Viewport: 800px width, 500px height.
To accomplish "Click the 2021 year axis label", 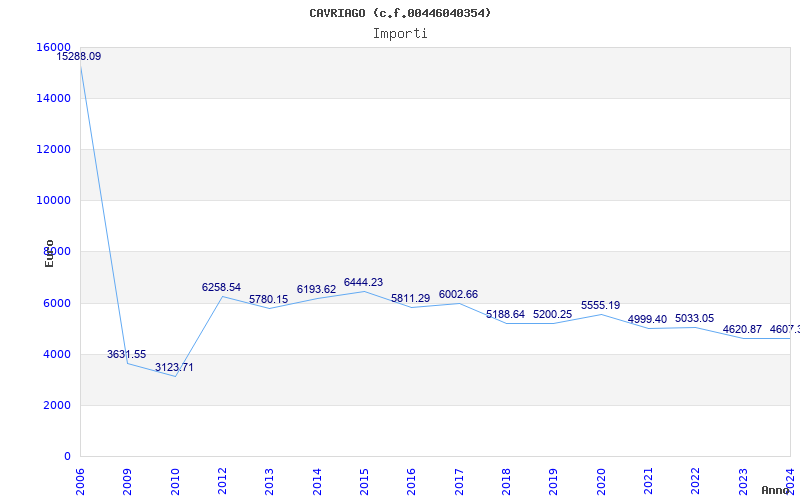I will tap(648, 482).
